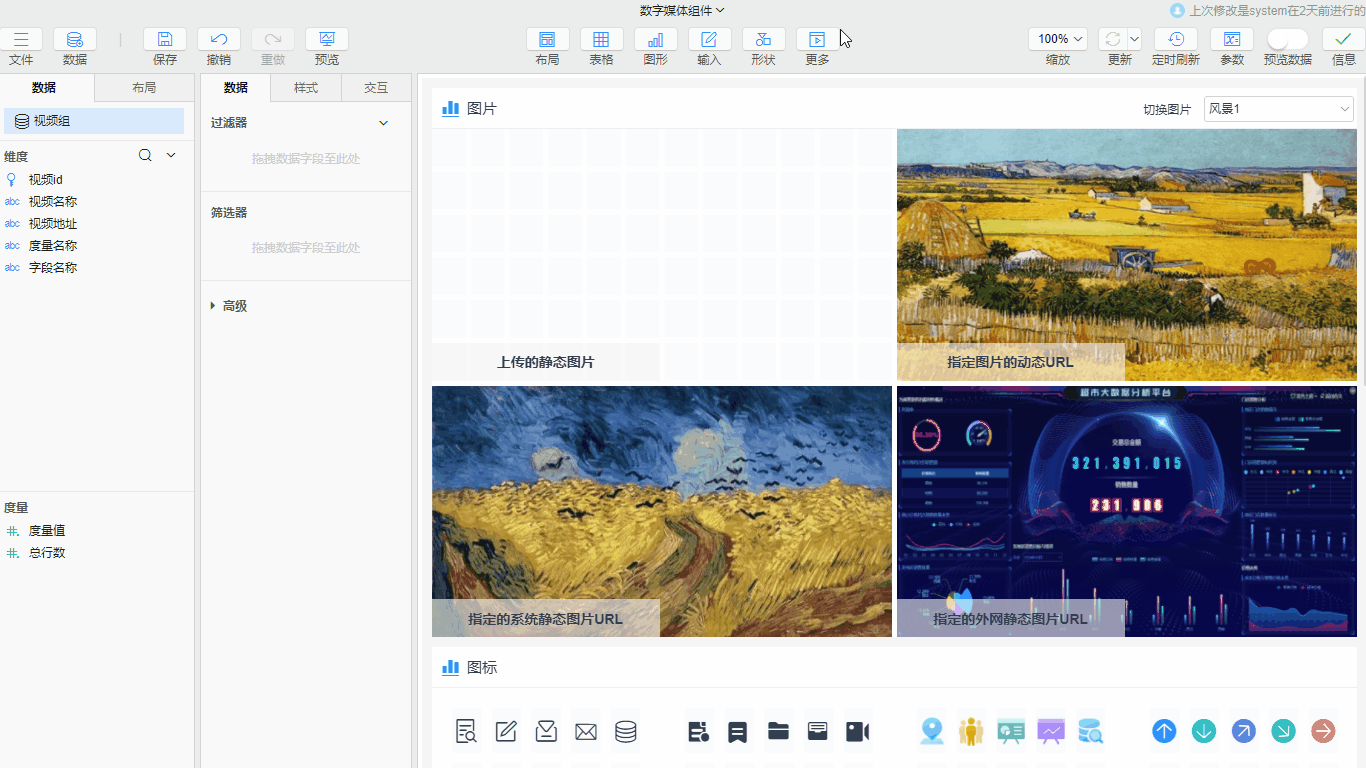This screenshot has width=1366, height=768.
Task: Click the 数字媒体组件 title dropdown
Action: coord(682,11)
